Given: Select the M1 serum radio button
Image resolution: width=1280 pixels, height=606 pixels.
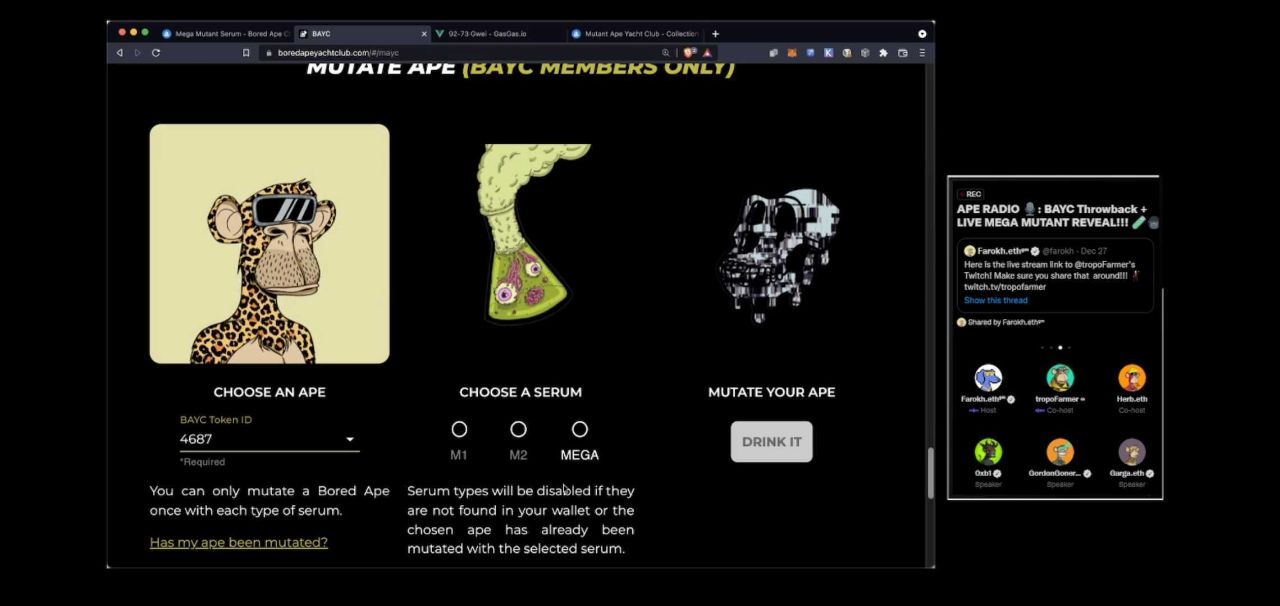Looking at the screenshot, I should point(459,429).
